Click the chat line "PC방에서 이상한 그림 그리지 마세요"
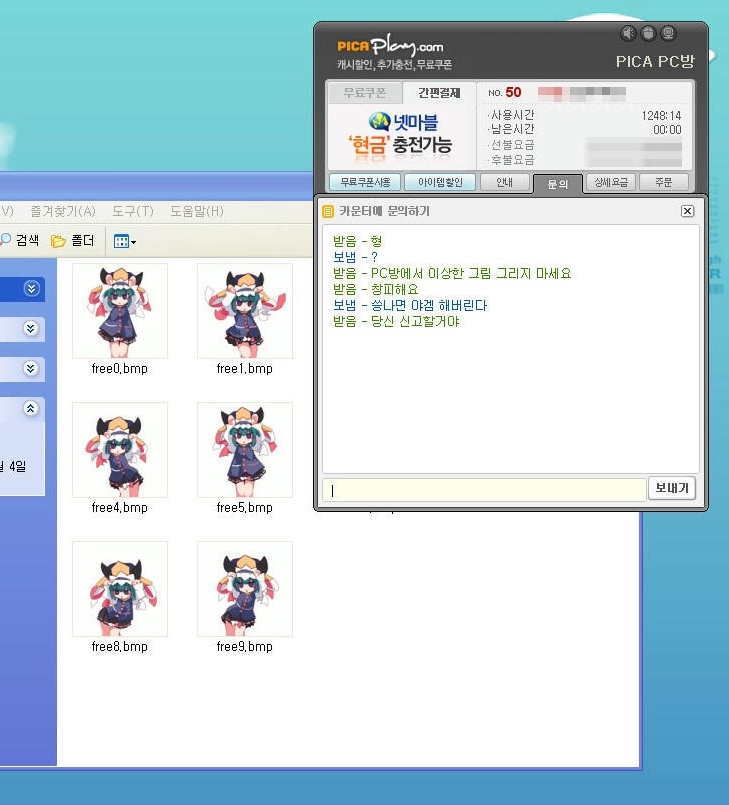 [x=471, y=273]
